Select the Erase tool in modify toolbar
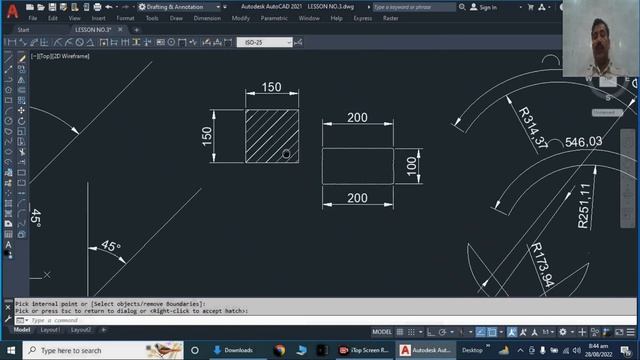Screen dimensions: 640x360 (22, 58)
